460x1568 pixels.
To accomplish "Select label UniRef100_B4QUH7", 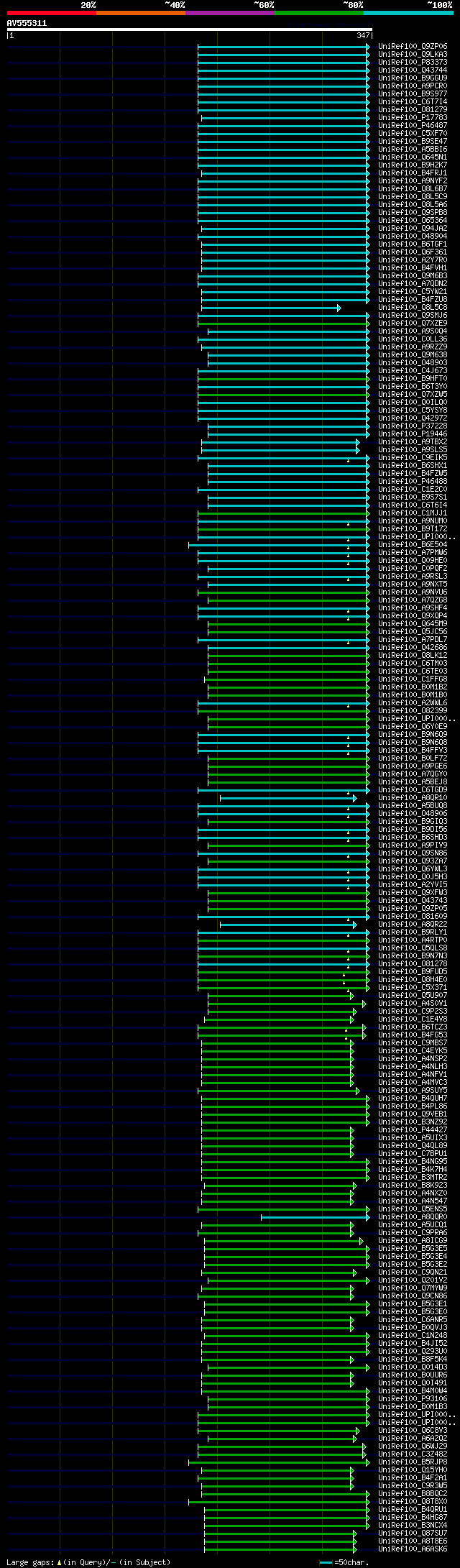I will 413,1099.
